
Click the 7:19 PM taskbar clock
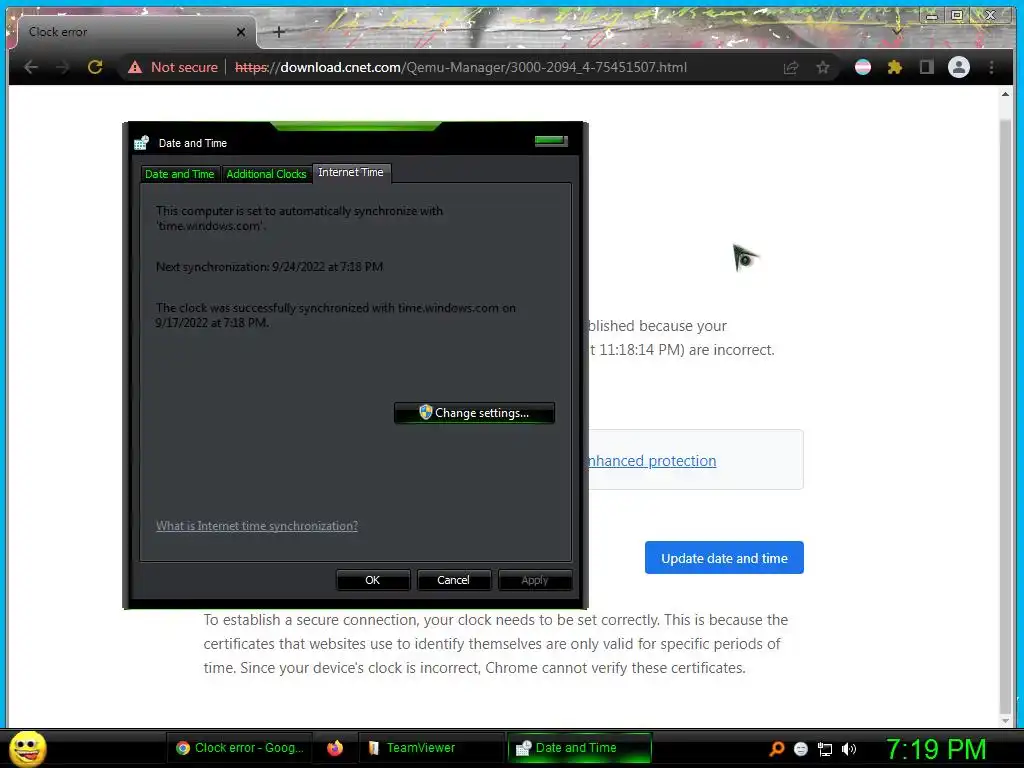click(935, 749)
